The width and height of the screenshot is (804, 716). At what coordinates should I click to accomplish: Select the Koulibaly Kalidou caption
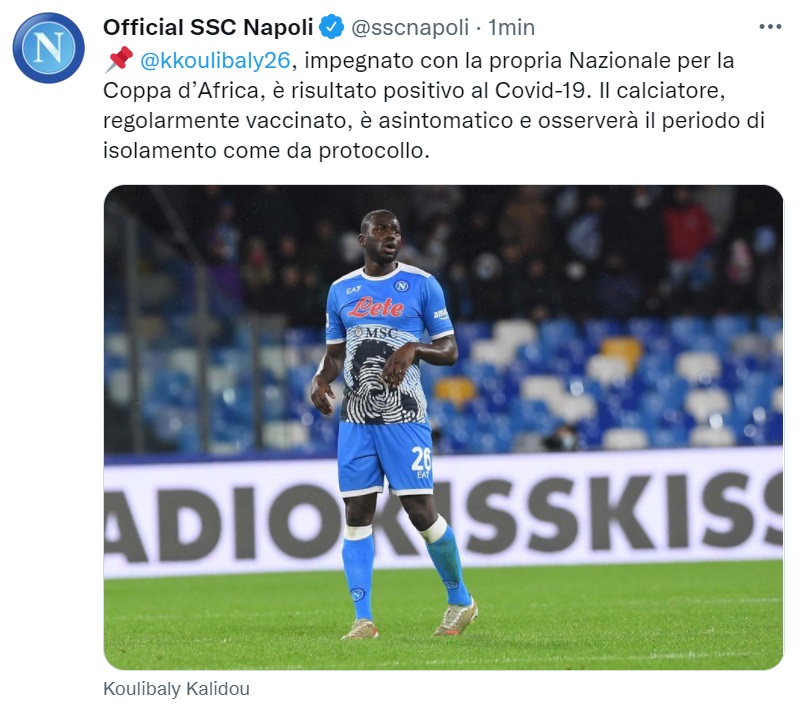pos(176,688)
